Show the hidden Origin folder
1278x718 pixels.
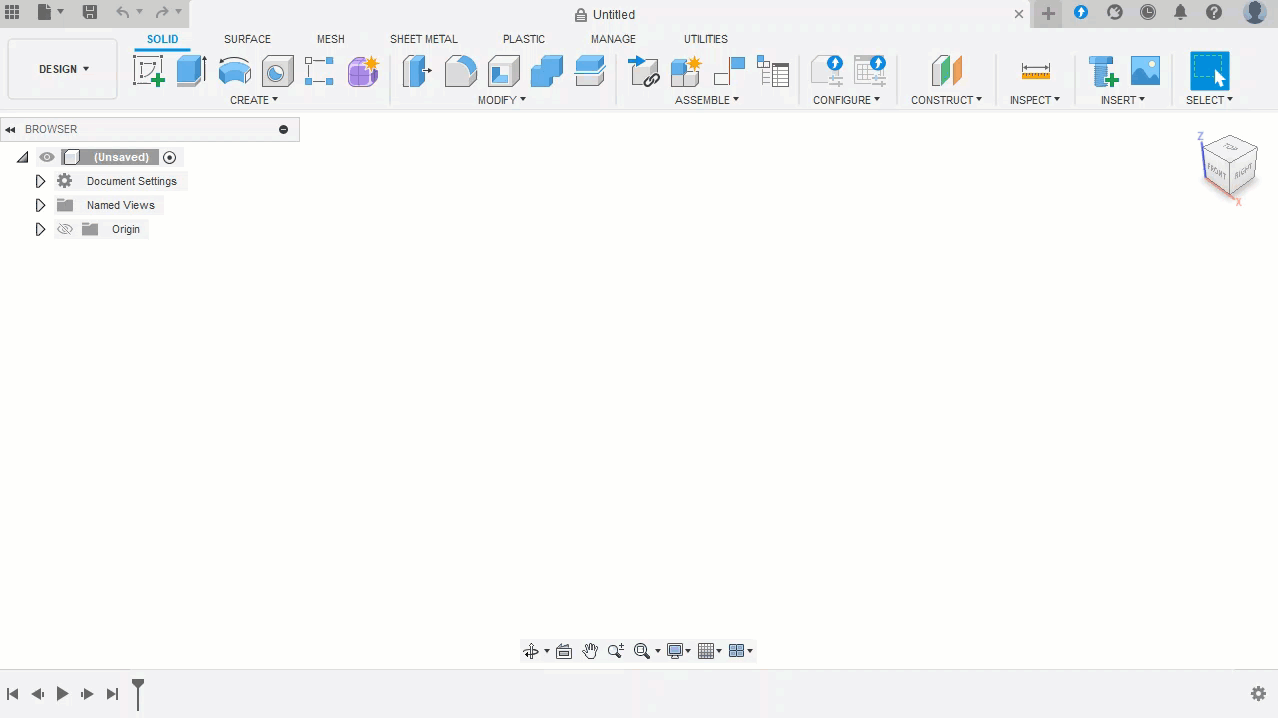point(65,229)
